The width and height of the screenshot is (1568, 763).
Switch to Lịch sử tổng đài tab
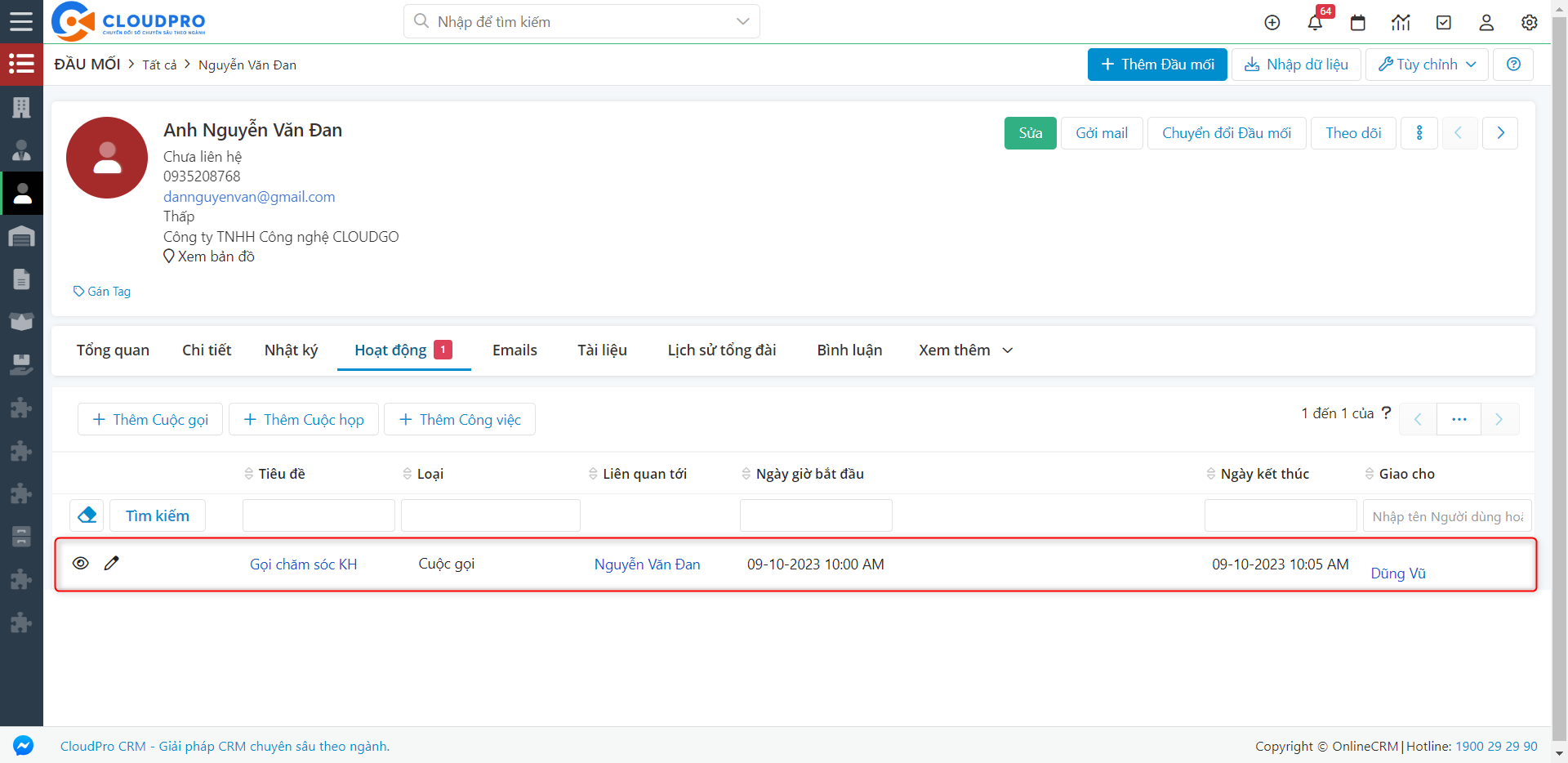pos(722,350)
